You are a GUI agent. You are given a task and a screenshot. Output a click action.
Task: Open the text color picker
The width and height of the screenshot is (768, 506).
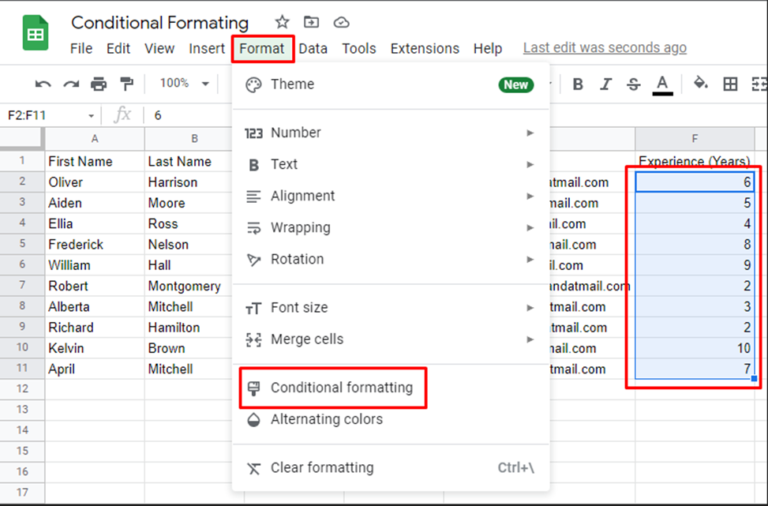tap(662, 85)
